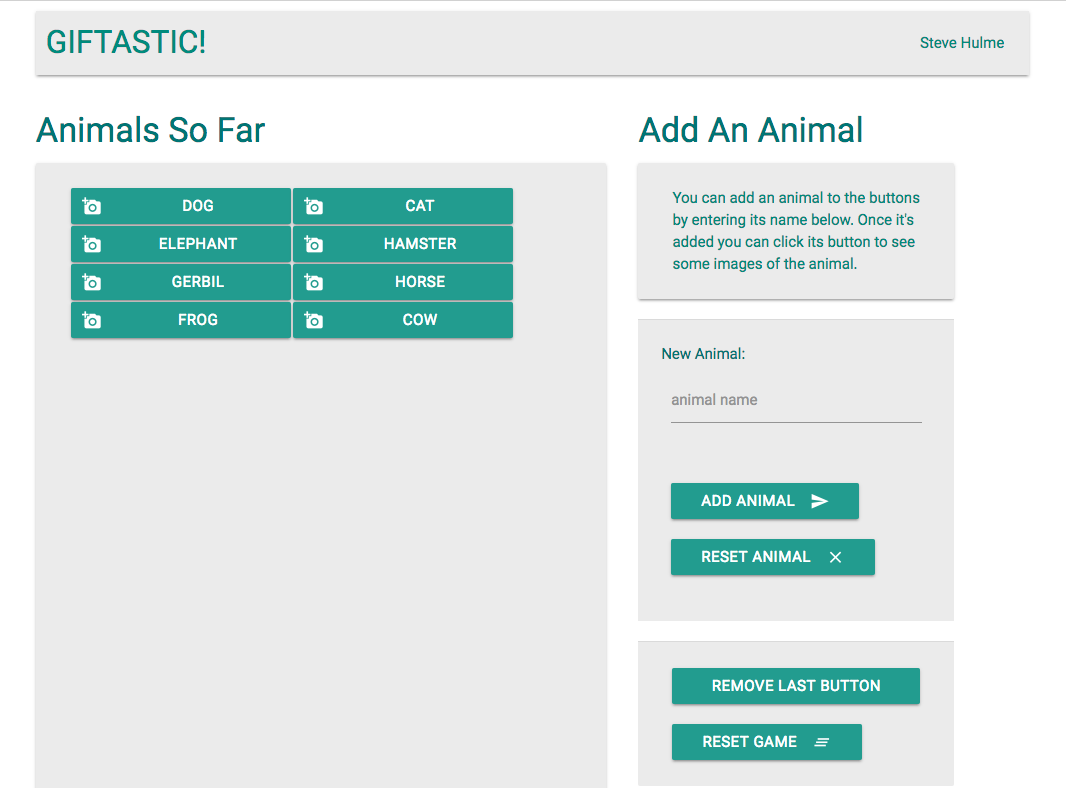Click the GIFTASTIC! title in the header
The width and height of the screenshot is (1066, 788).
(x=126, y=42)
